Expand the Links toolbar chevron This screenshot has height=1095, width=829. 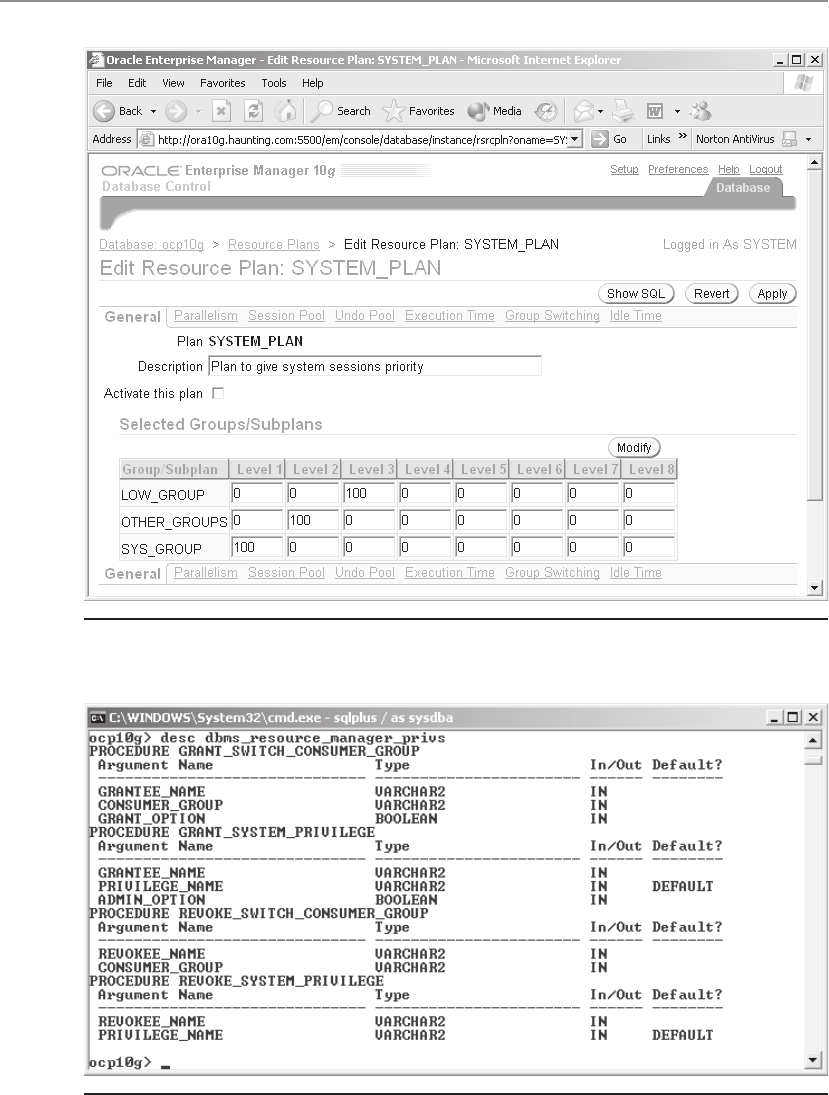point(682,138)
